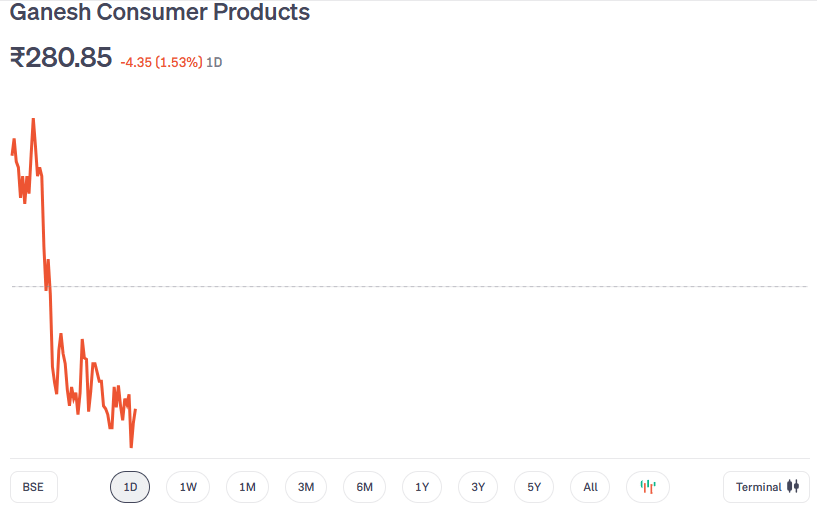This screenshot has height=509, width=817.
Task: Click the ₹280.85 current price
Action: [x=61, y=58]
